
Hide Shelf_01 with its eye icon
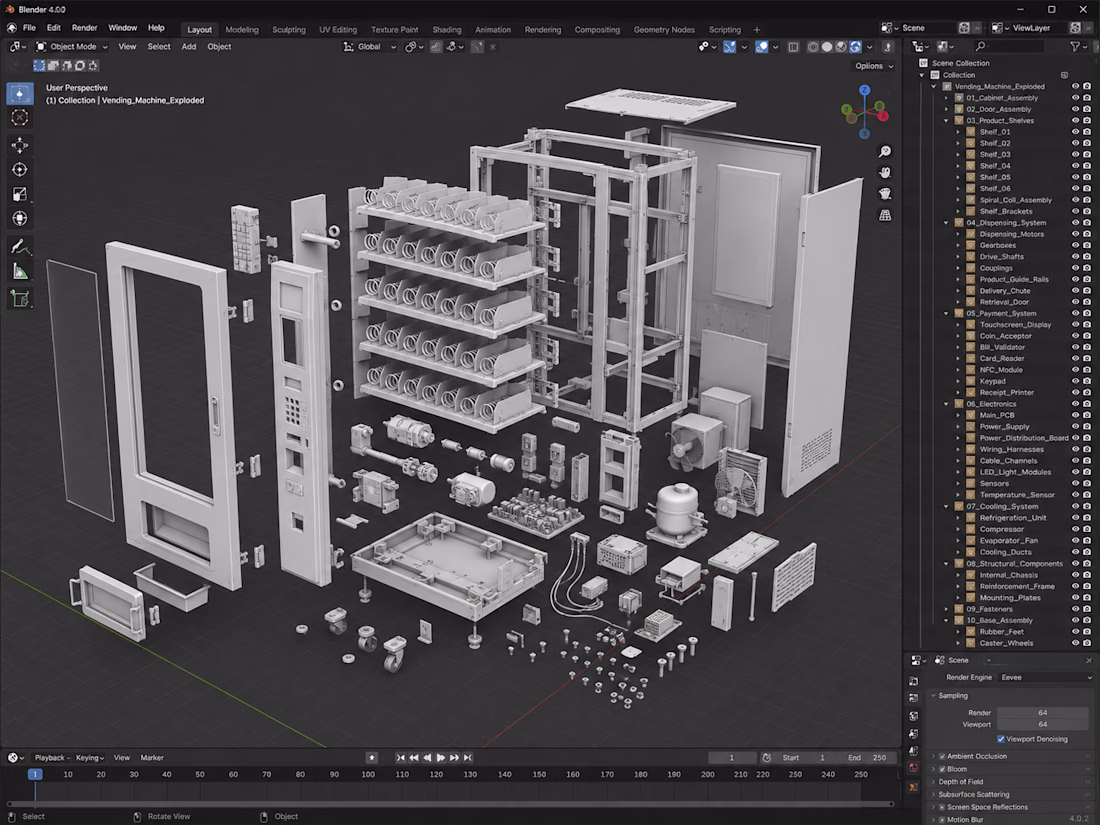pyautogui.click(x=1075, y=132)
